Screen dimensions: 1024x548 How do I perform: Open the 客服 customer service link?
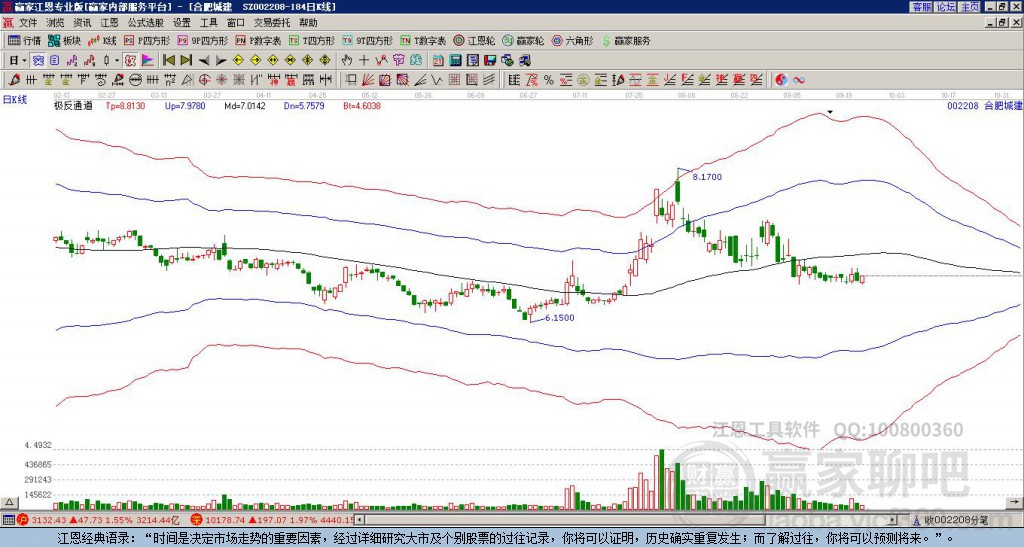pos(921,7)
